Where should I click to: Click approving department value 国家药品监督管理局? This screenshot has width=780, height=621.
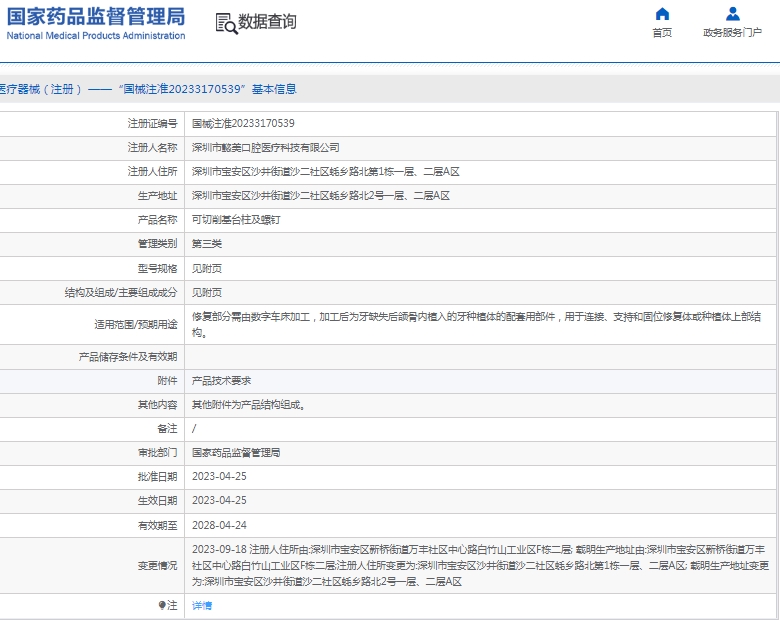236,453
